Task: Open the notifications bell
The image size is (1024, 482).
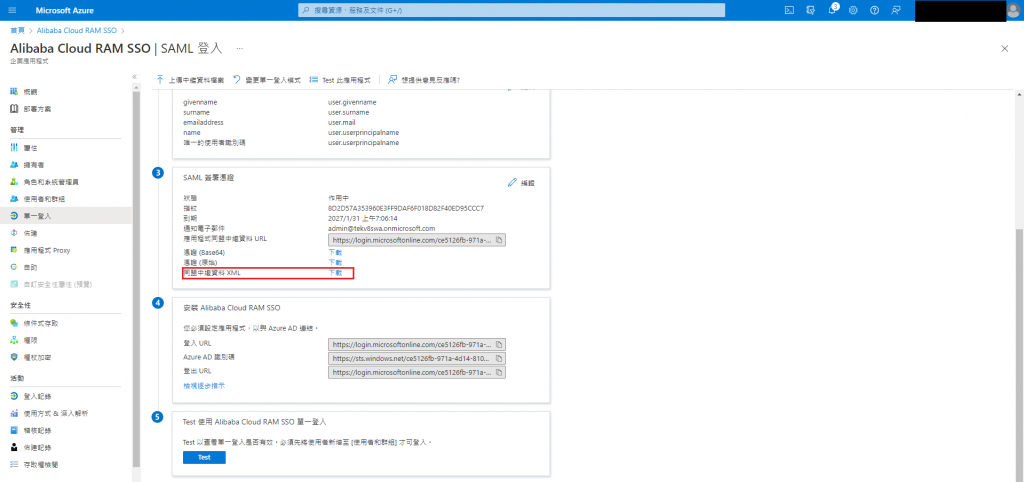Action: click(832, 10)
